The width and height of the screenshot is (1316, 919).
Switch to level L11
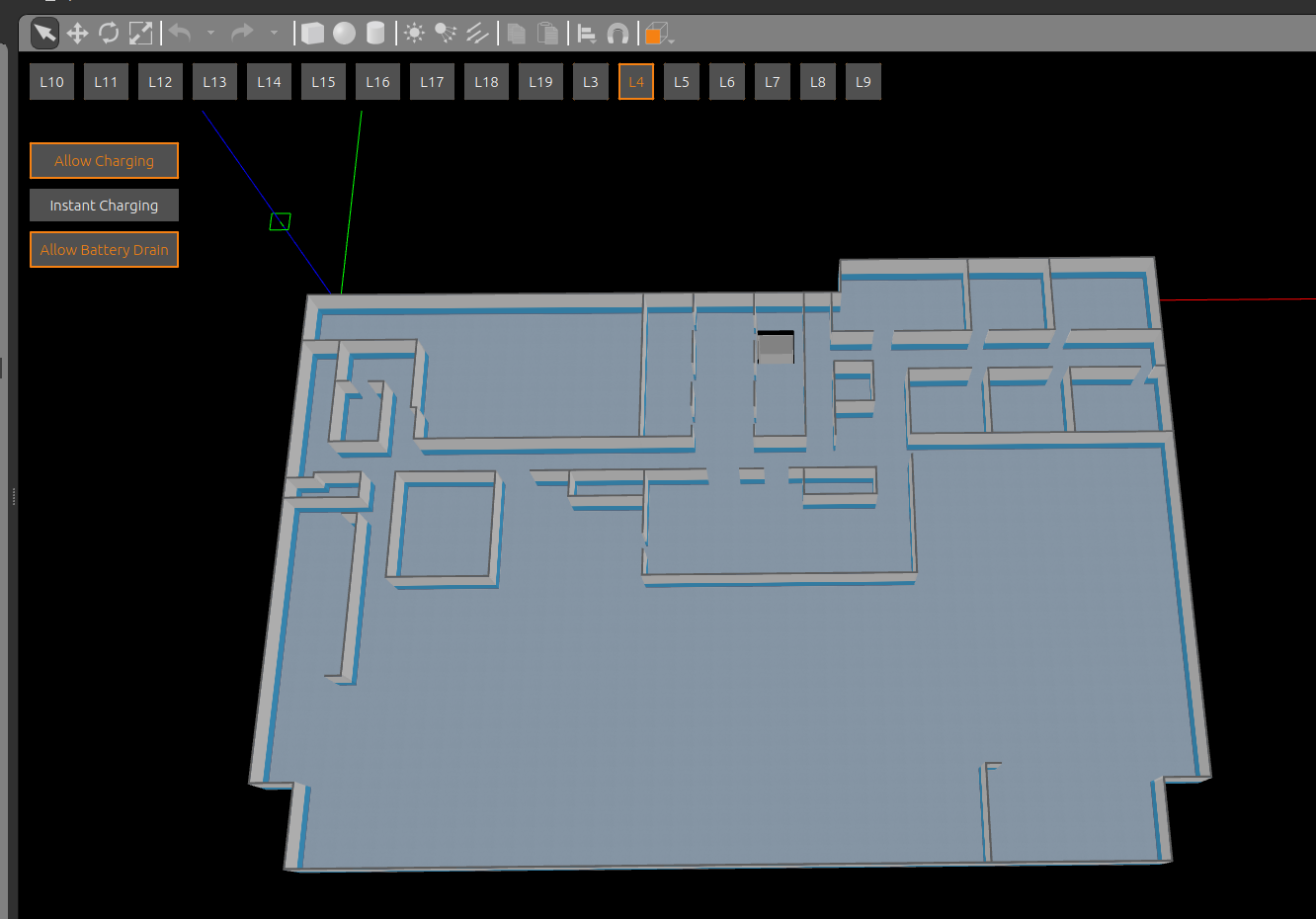click(x=106, y=82)
